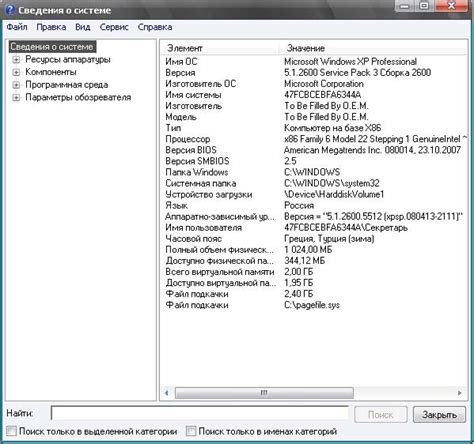Select the Версия SMBIOS row
474x444 pixels.
(314, 161)
